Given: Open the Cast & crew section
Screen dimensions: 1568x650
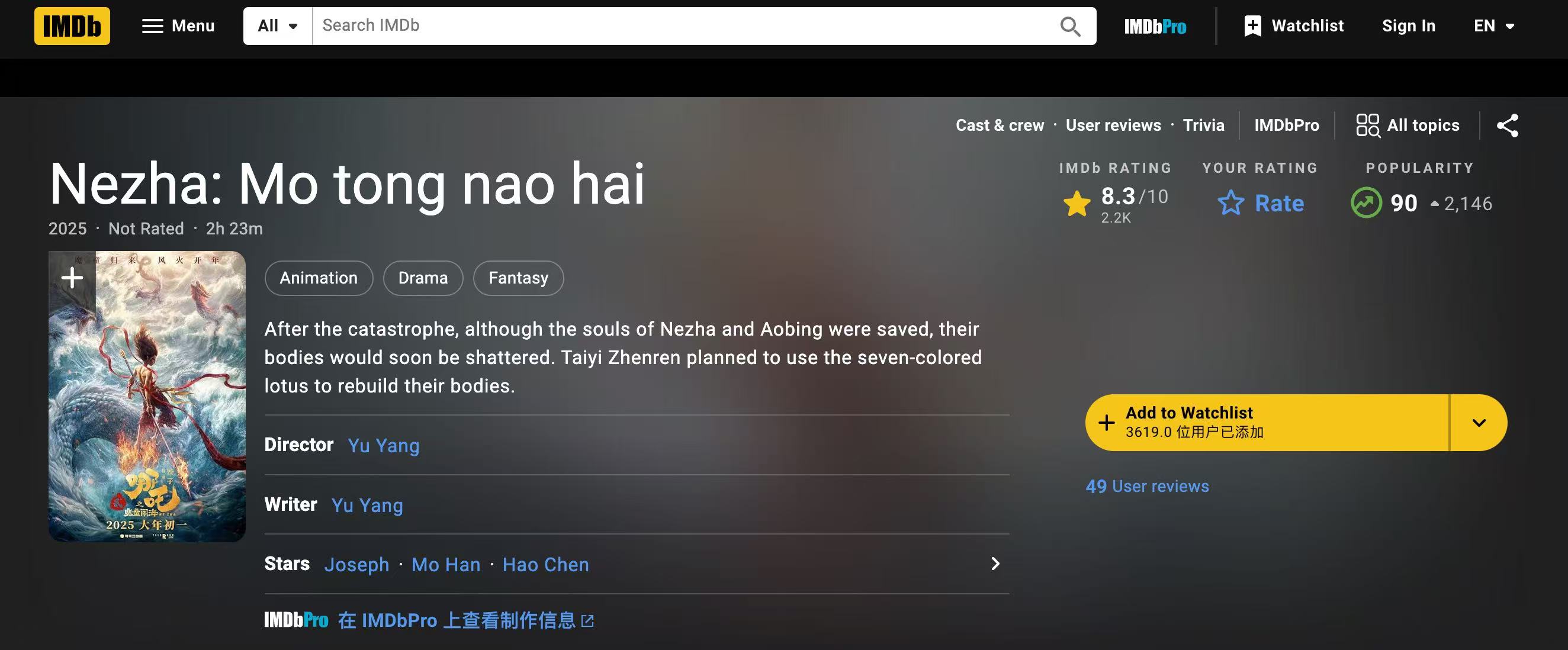Looking at the screenshot, I should pos(1000,126).
